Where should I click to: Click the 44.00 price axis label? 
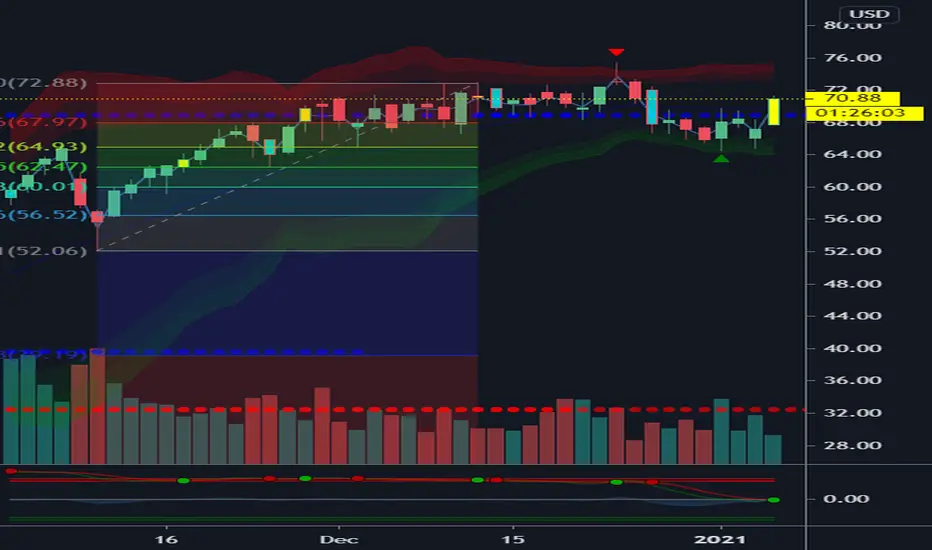852,316
